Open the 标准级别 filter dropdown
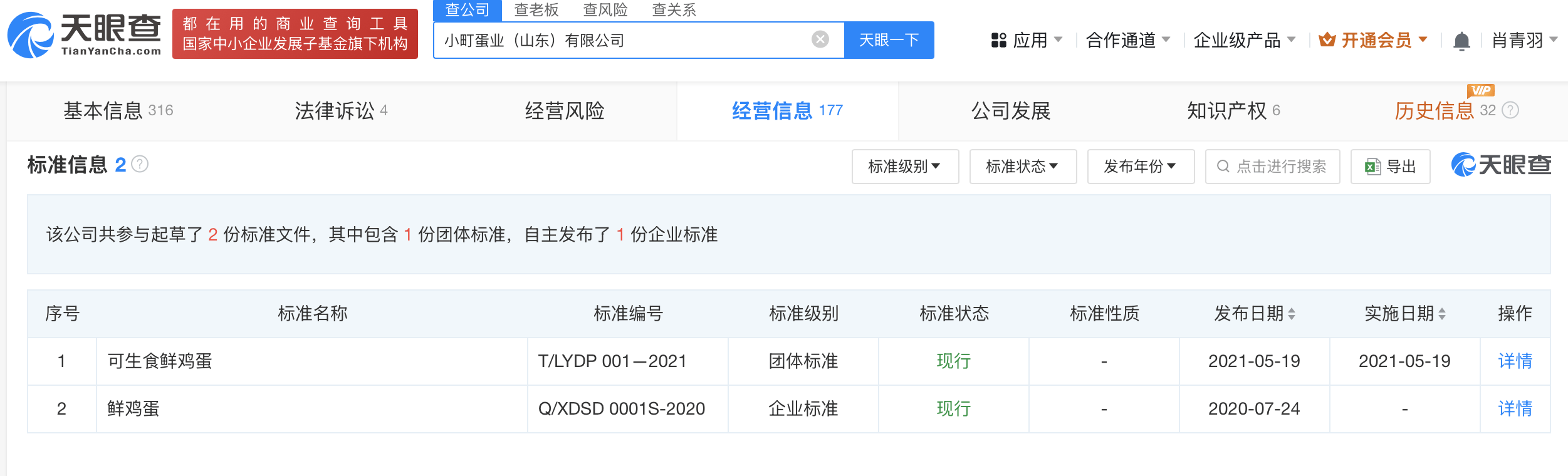The height and width of the screenshot is (476, 1568). coord(905,167)
